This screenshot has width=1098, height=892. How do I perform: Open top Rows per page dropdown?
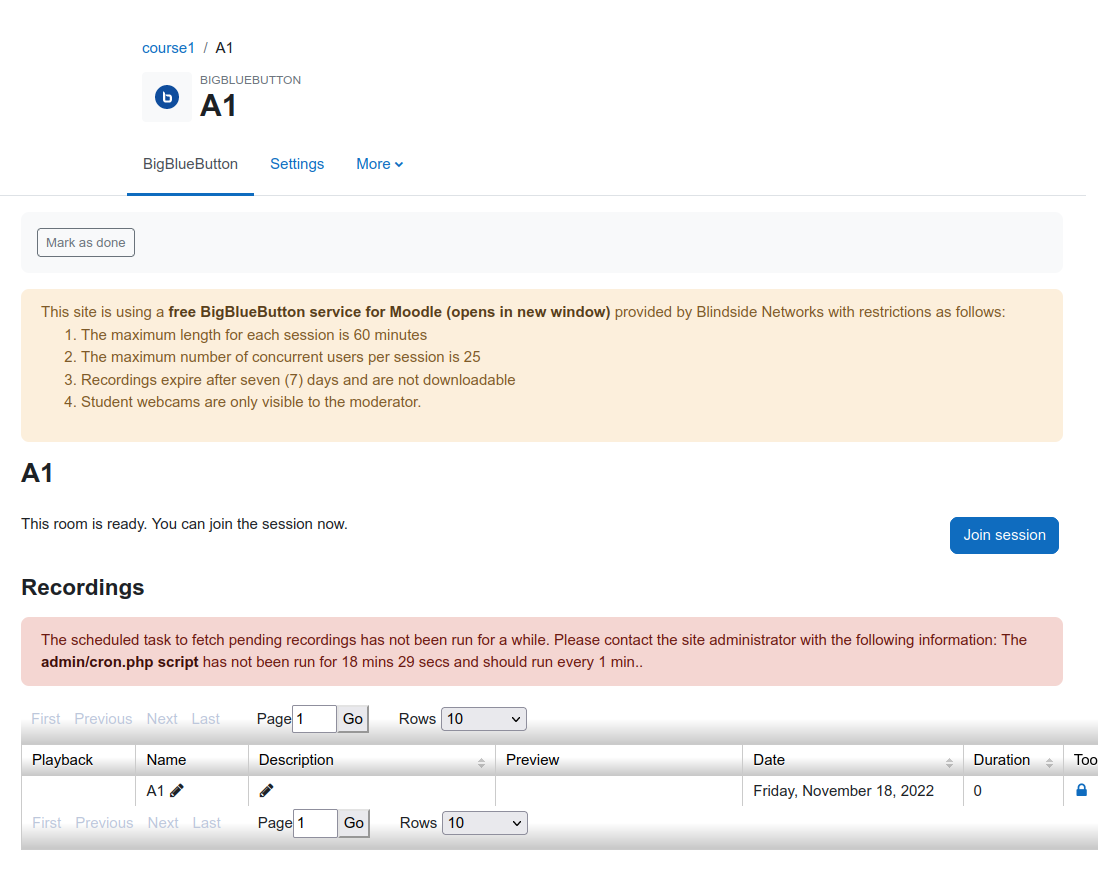click(x=484, y=719)
